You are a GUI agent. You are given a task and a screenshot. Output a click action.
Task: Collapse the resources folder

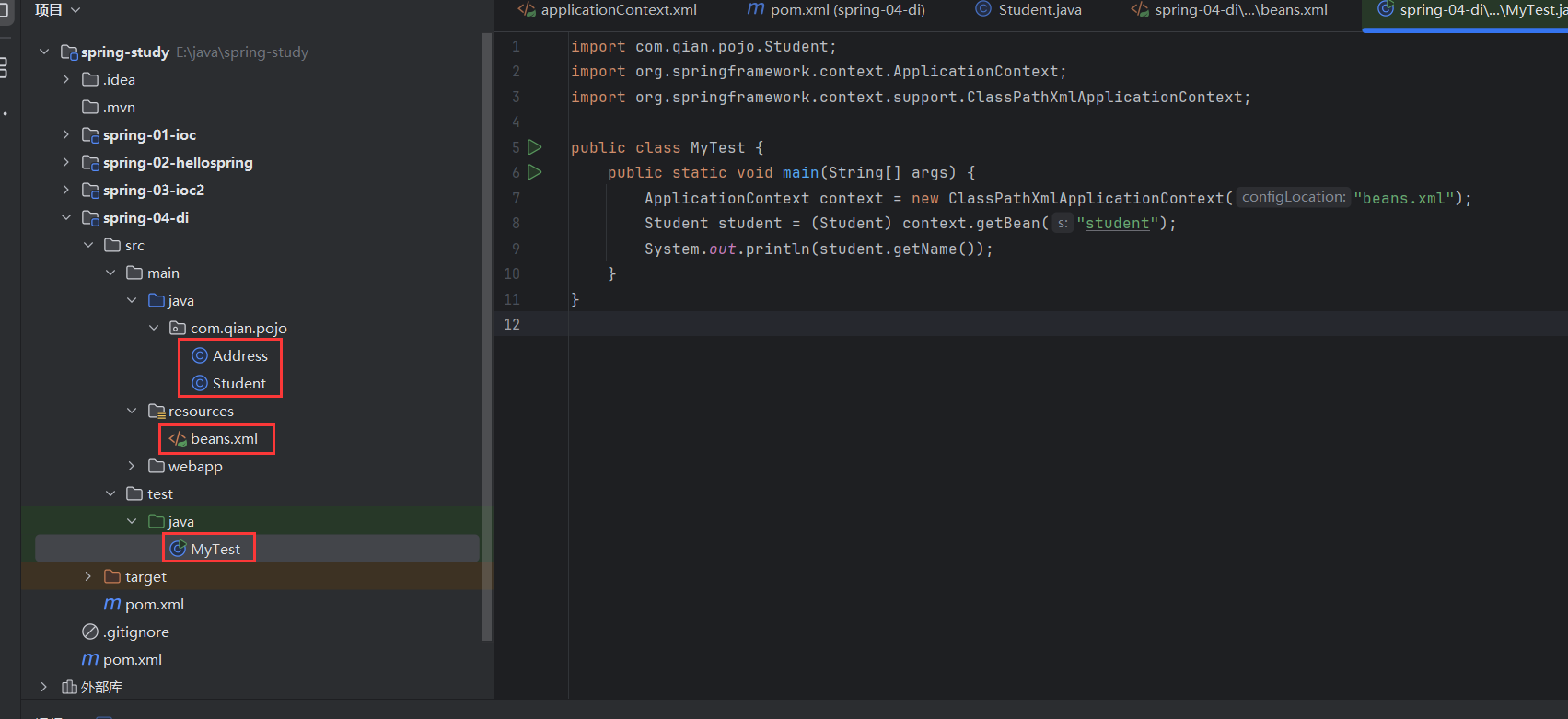(x=132, y=411)
